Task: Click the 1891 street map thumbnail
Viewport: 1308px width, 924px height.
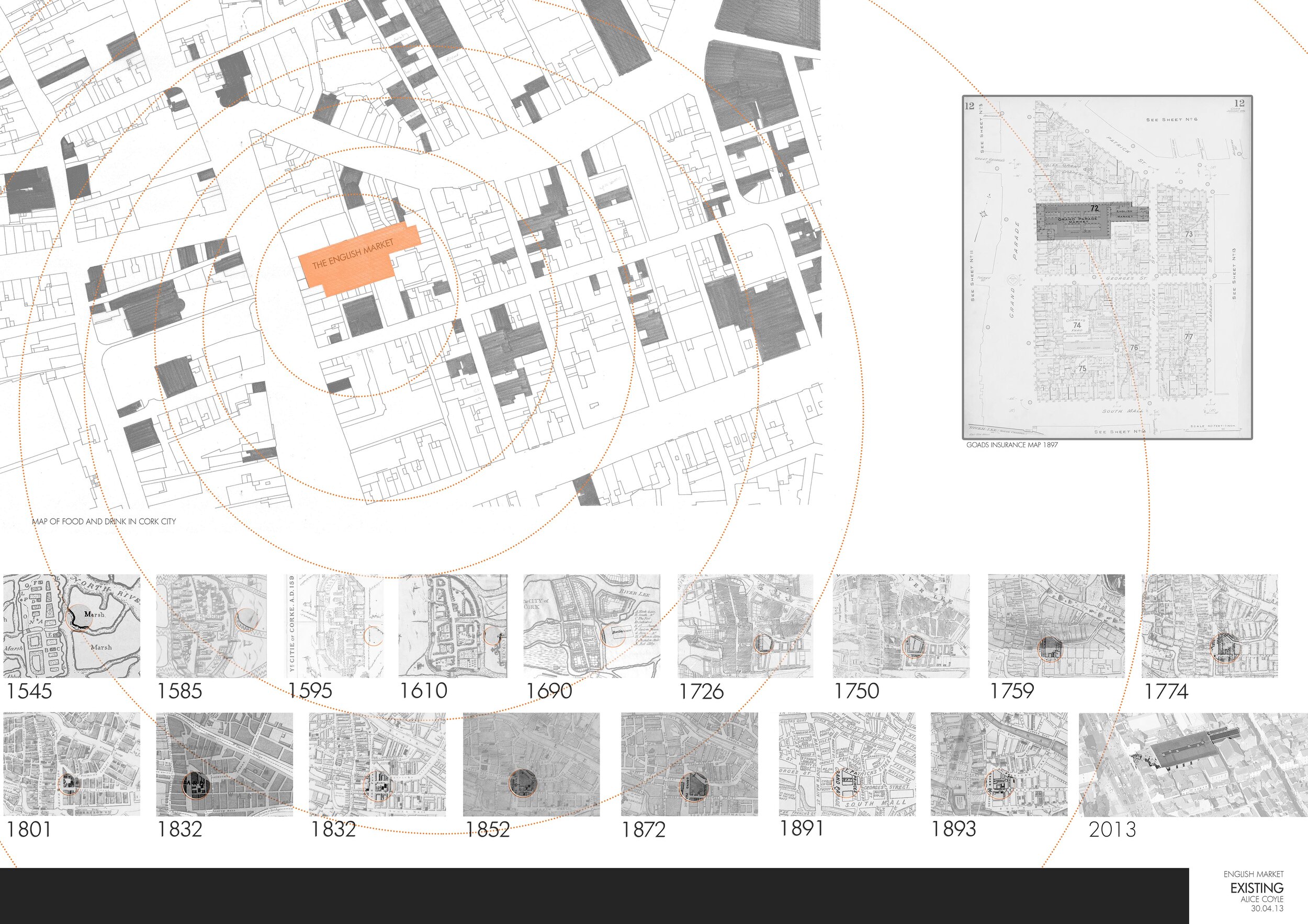Action: (847, 764)
